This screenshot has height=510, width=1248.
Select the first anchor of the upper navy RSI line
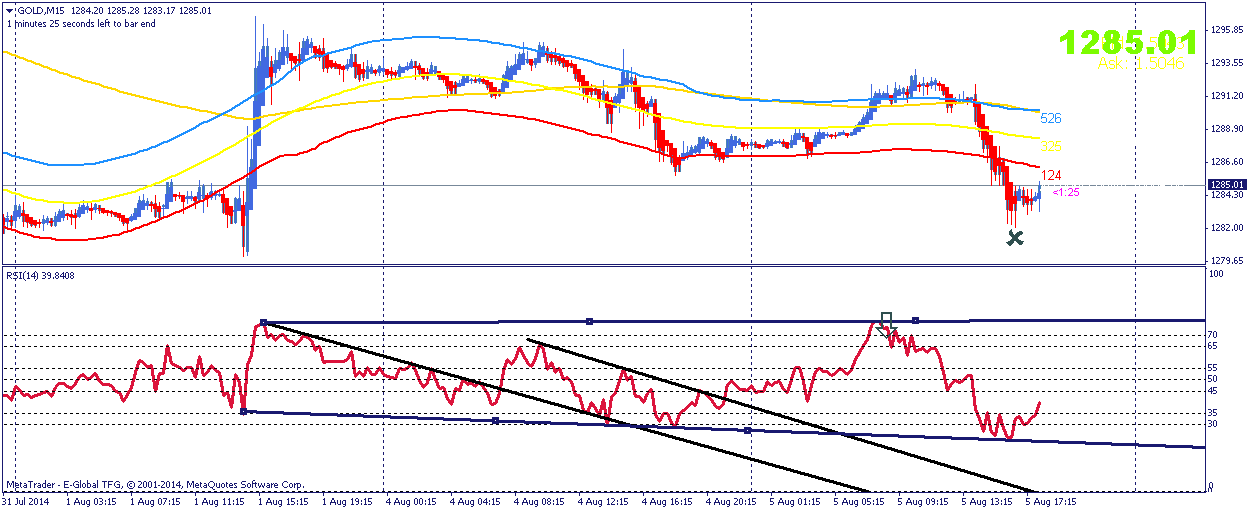coord(263,323)
